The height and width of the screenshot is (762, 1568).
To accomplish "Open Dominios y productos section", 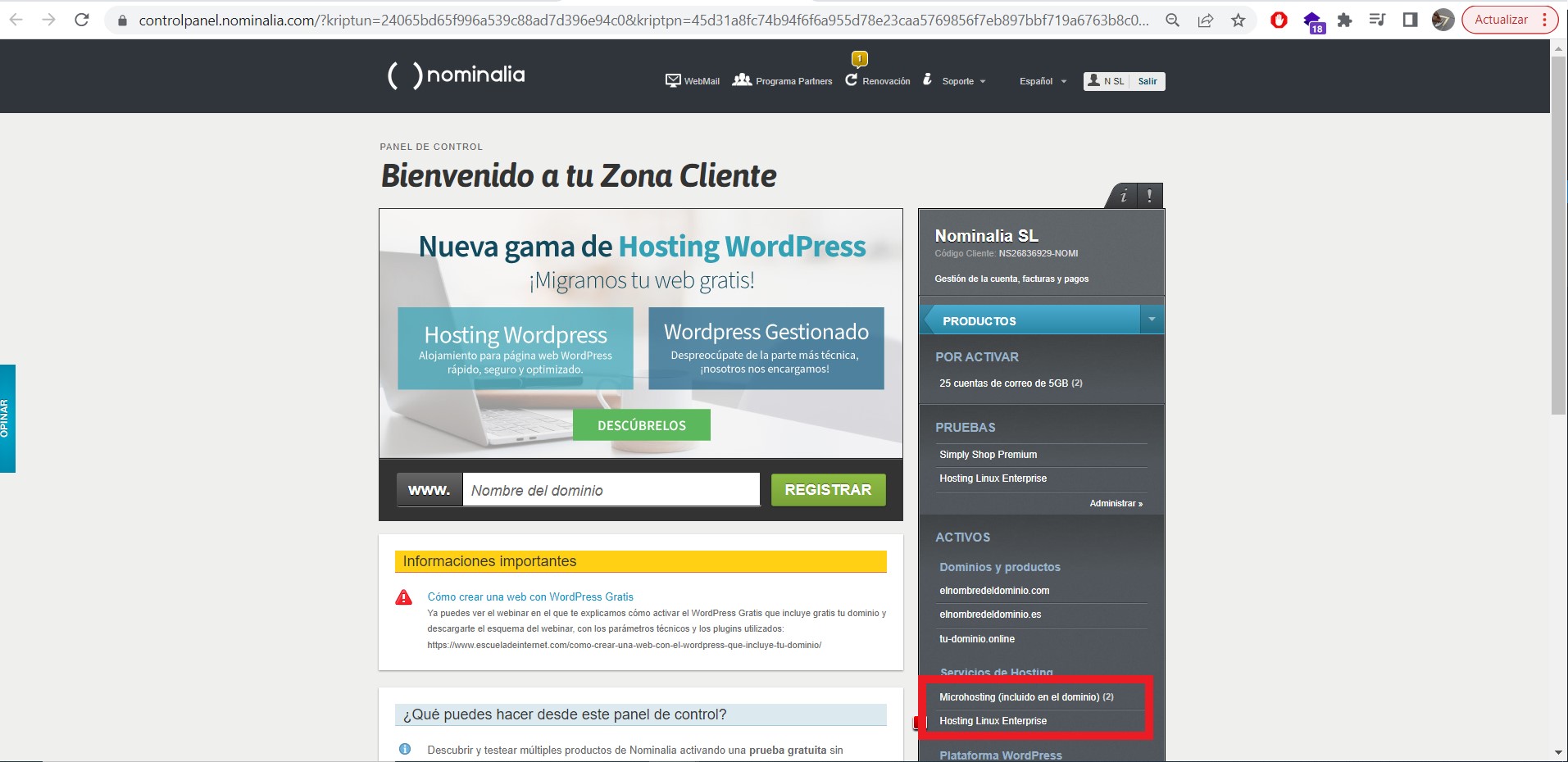I will click(1000, 567).
